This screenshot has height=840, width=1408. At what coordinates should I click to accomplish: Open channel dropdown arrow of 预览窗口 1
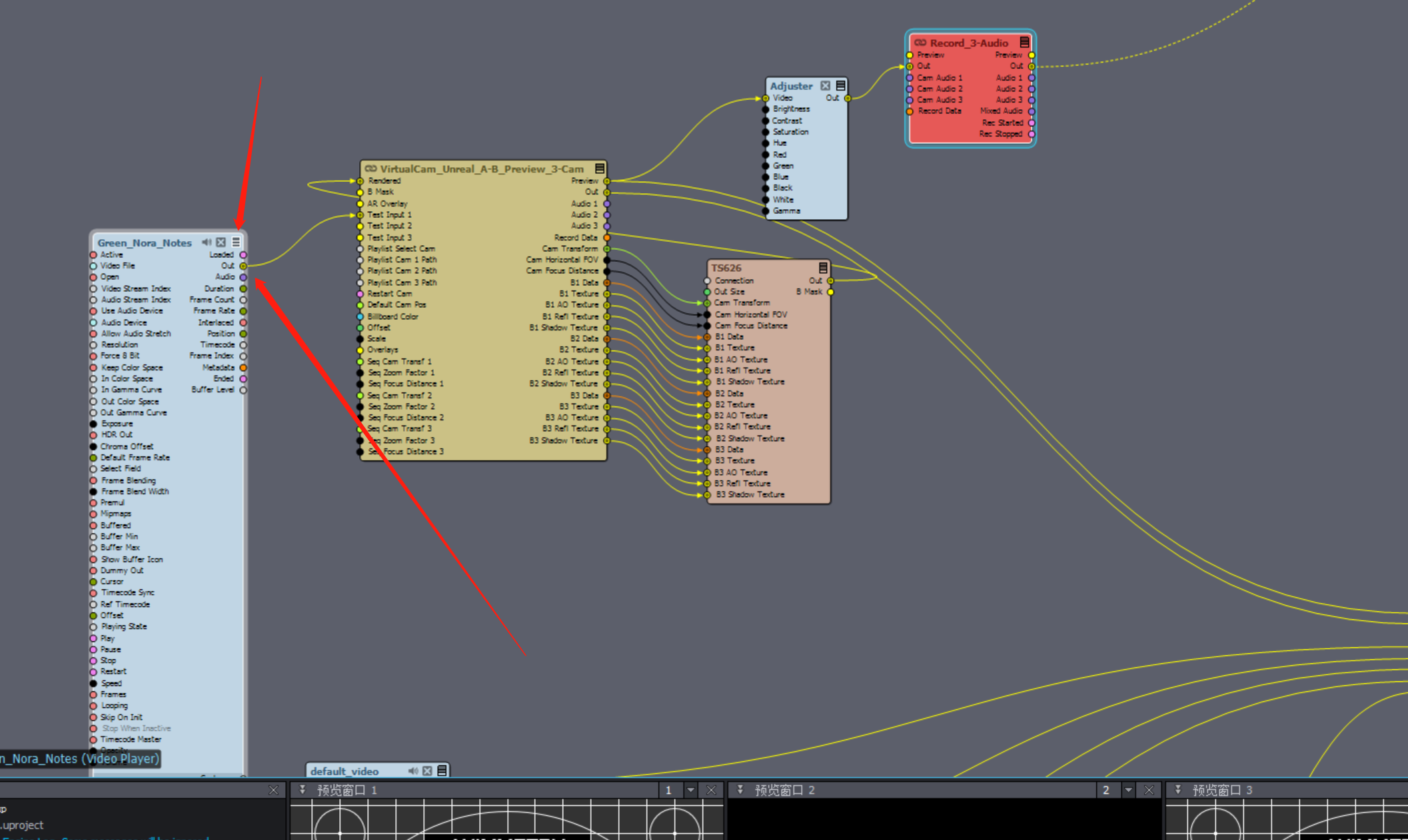click(691, 790)
